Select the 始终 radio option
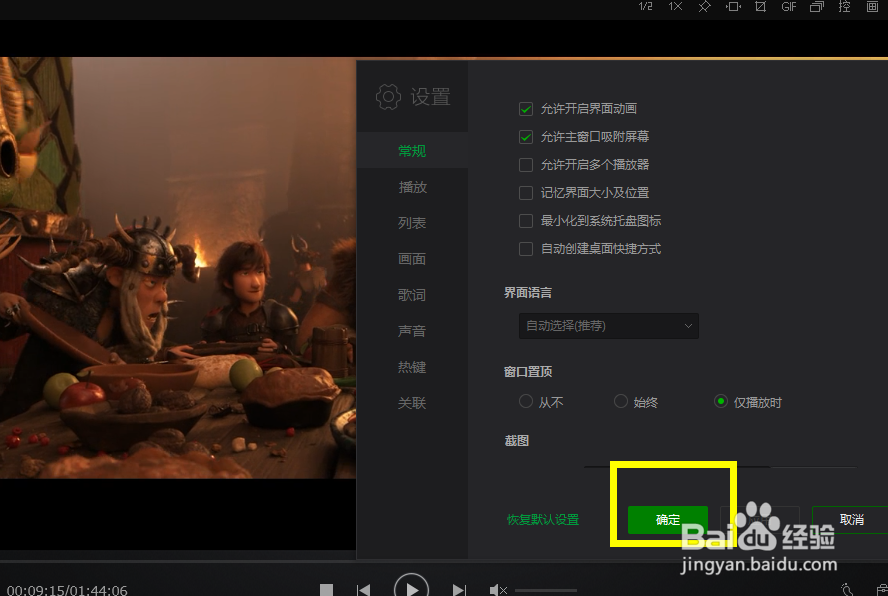 coord(621,402)
